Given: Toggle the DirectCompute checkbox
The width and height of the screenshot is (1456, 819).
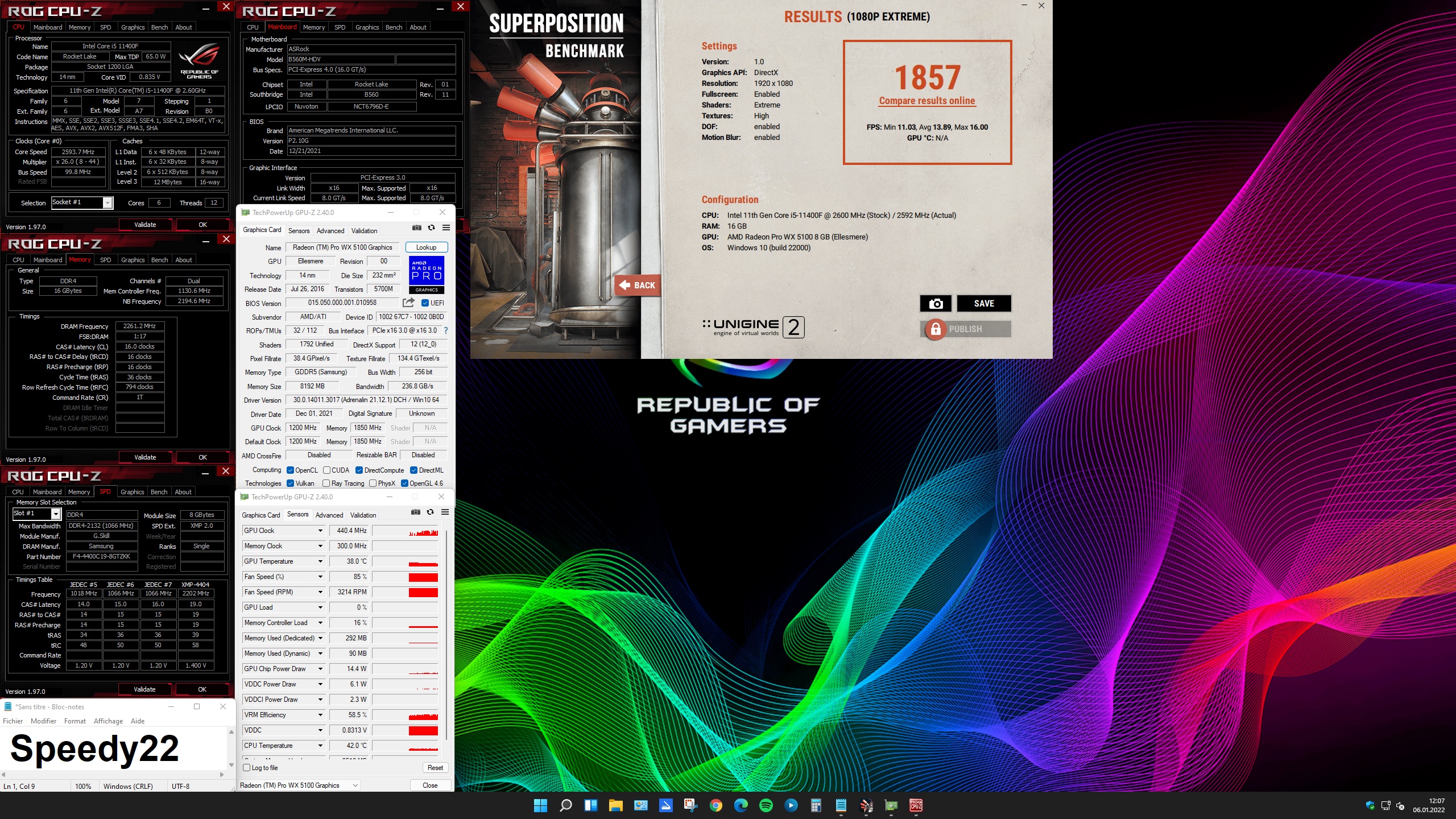Looking at the screenshot, I should pos(359,470).
